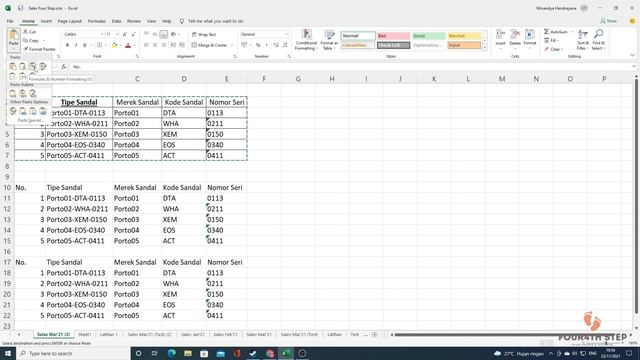Viewport: 640px width, 360px height.
Task: Decrease font size with the smaller A
Action: [133, 35]
